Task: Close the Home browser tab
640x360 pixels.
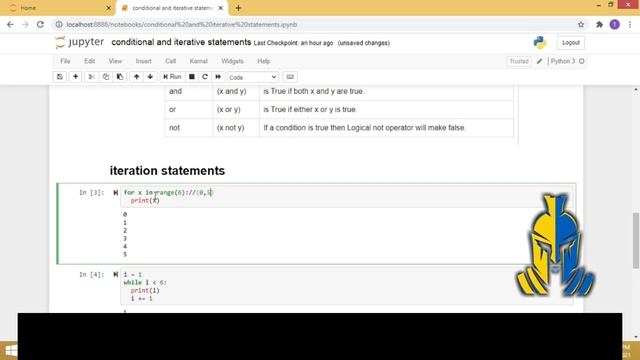Action: (108, 8)
